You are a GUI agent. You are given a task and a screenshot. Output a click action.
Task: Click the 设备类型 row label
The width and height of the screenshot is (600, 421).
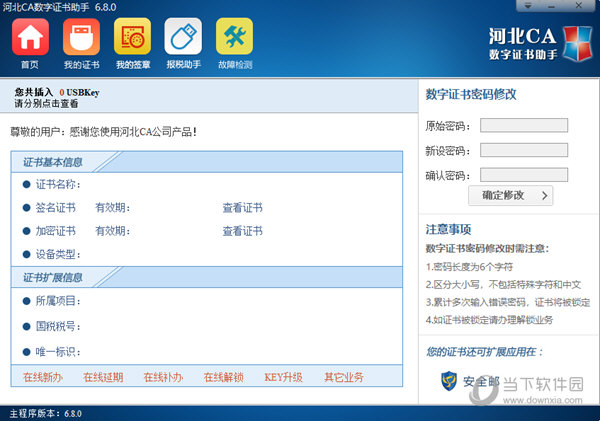pos(58,255)
